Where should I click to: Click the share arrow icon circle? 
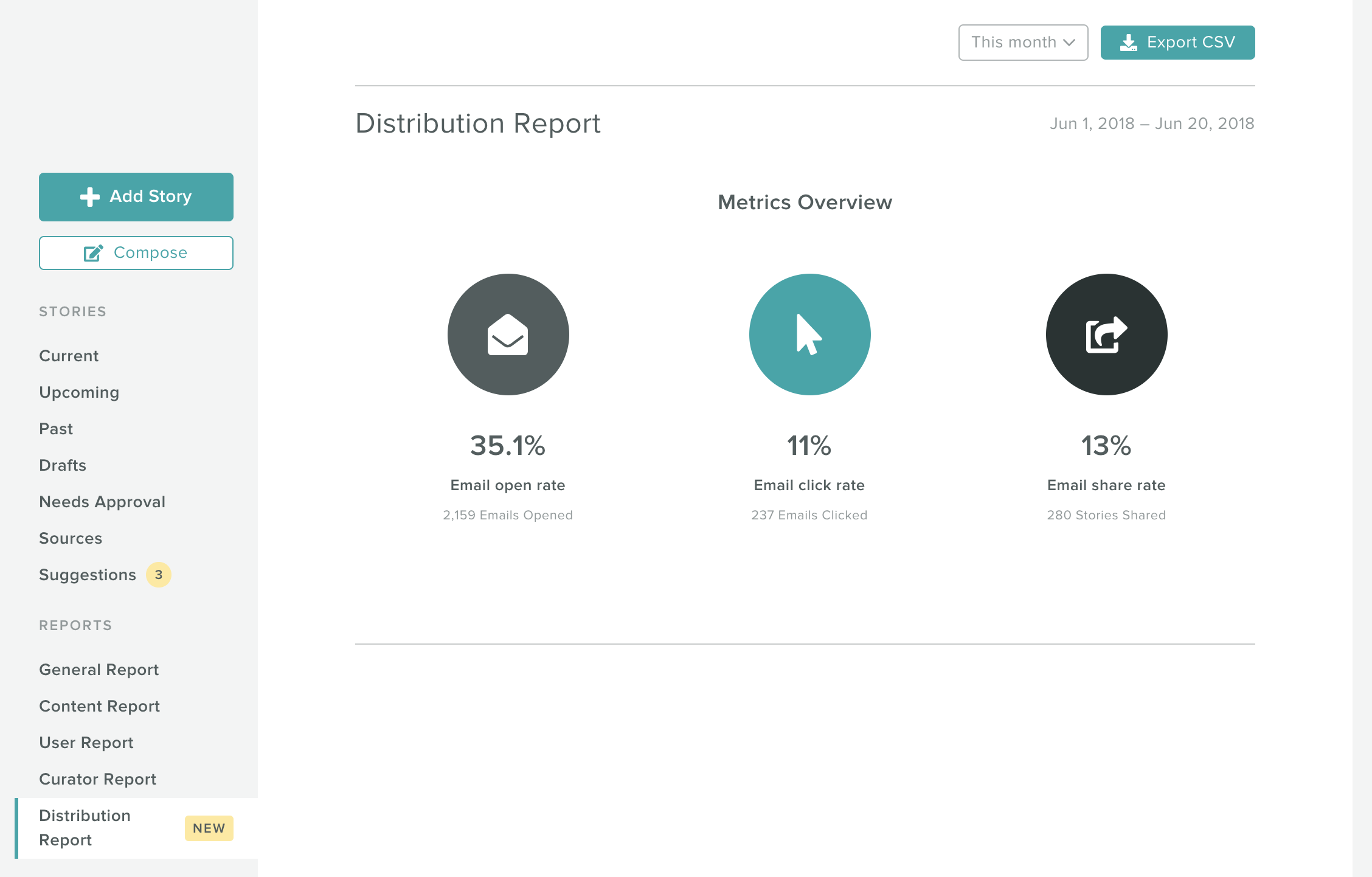click(x=1107, y=335)
